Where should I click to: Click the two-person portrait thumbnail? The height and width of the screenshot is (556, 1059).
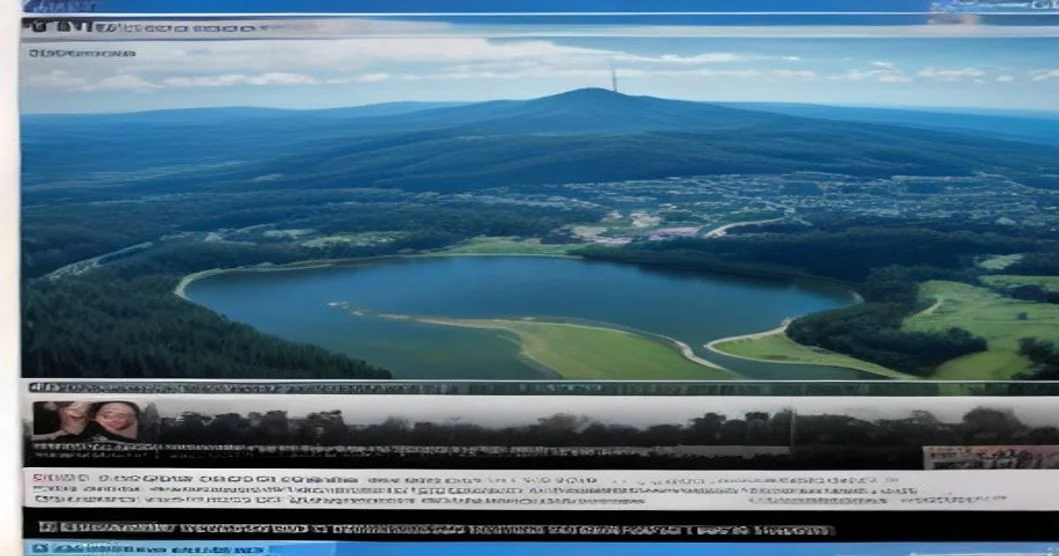click(x=86, y=421)
